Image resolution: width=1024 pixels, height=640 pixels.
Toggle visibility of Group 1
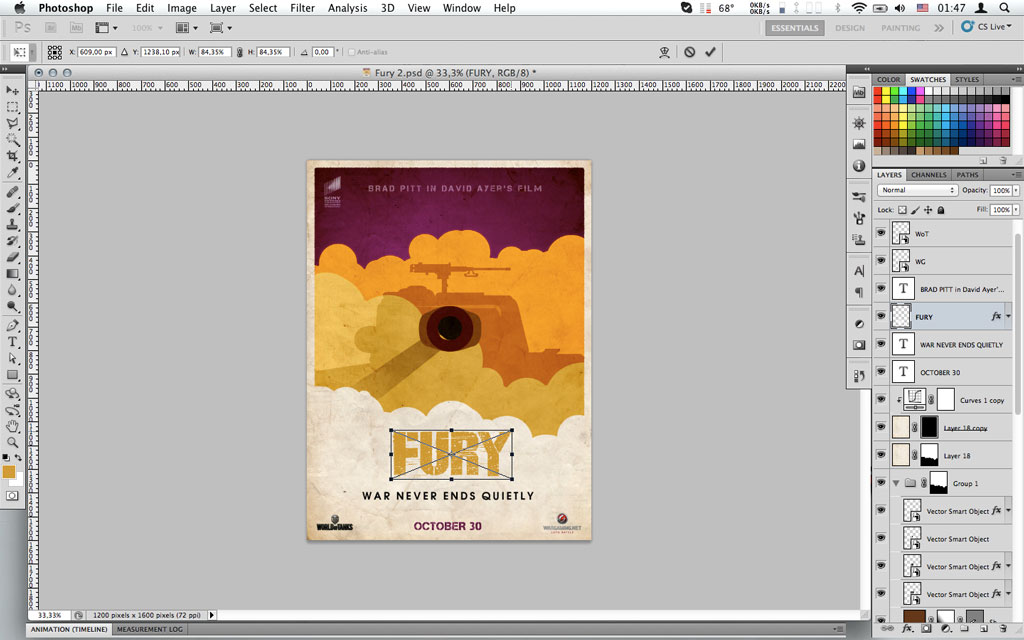(881, 483)
